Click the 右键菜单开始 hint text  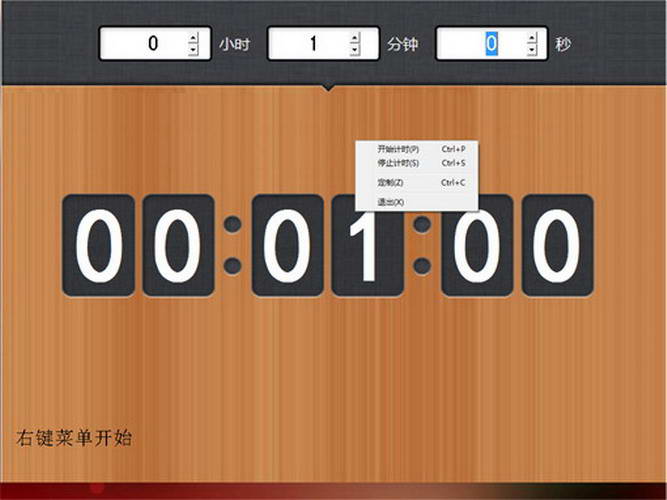(75, 437)
